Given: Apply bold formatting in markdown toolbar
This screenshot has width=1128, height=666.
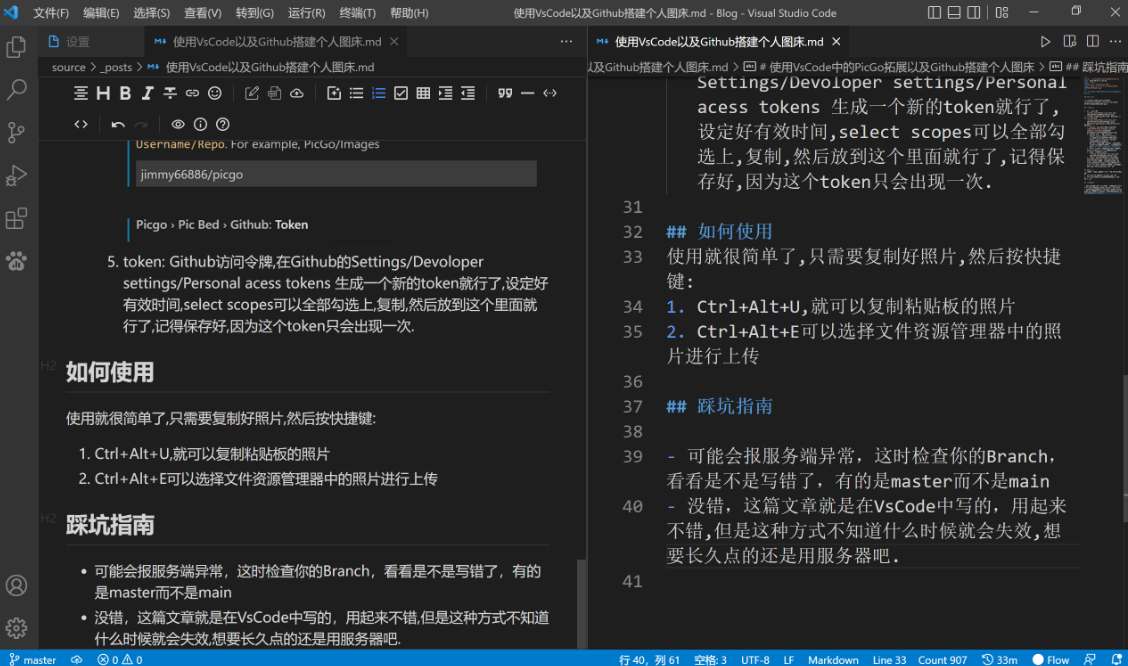Looking at the screenshot, I should [x=125, y=93].
